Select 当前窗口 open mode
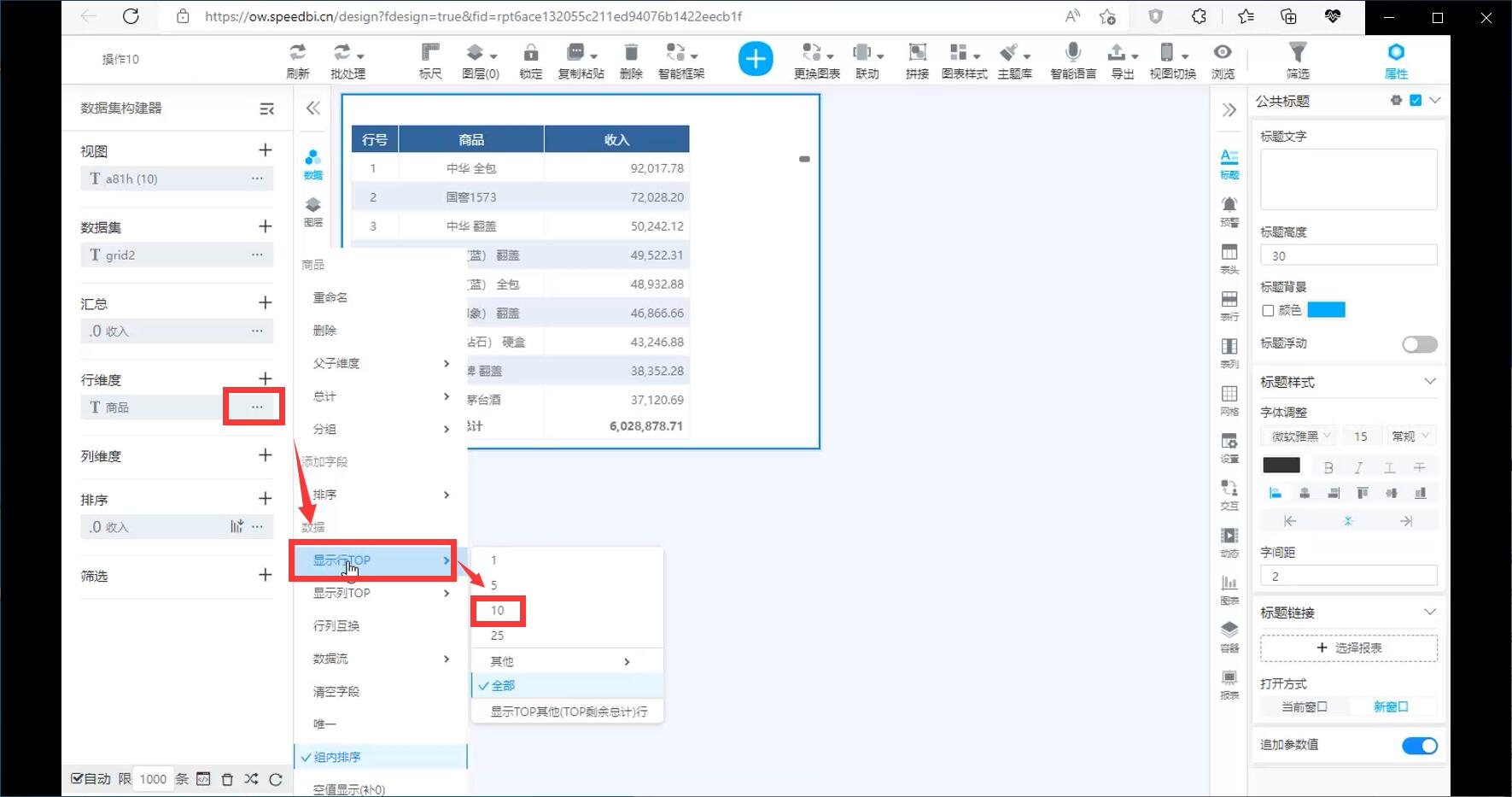The height and width of the screenshot is (797, 1512). tap(1304, 707)
